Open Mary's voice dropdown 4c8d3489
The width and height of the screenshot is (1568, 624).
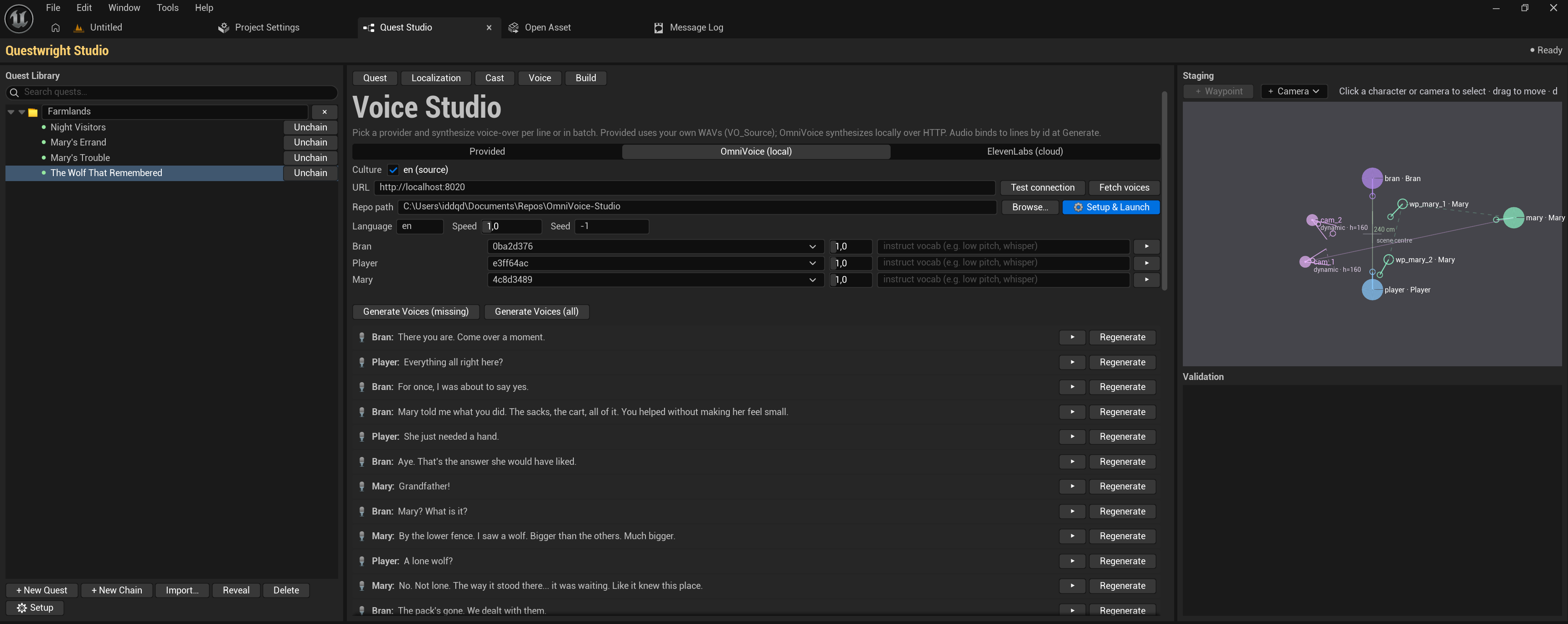(655, 280)
